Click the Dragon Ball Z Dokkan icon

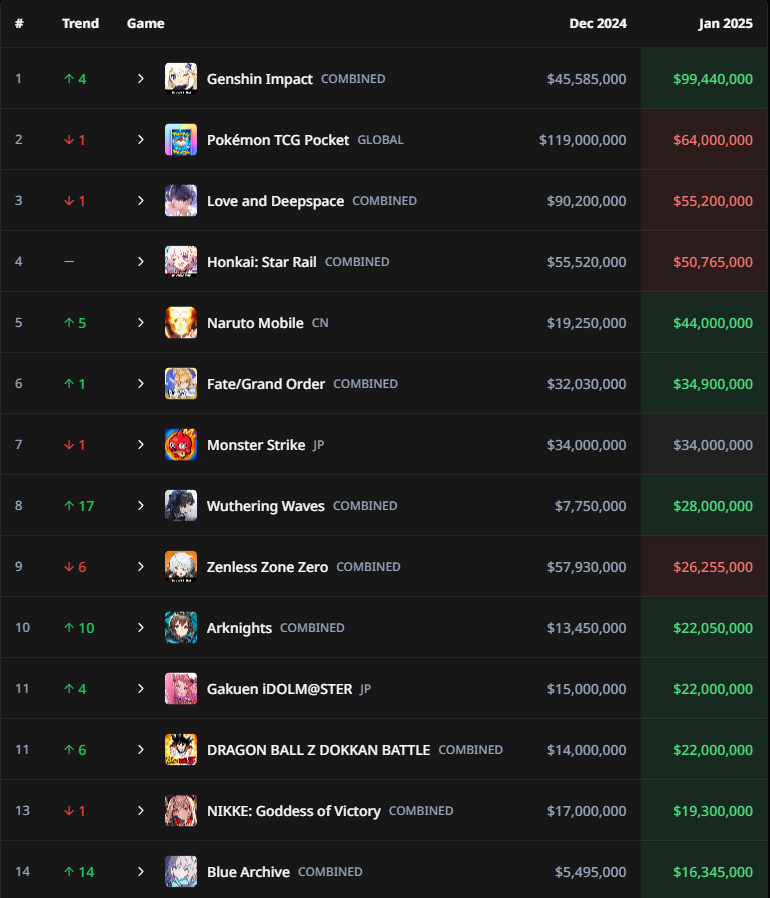181,750
